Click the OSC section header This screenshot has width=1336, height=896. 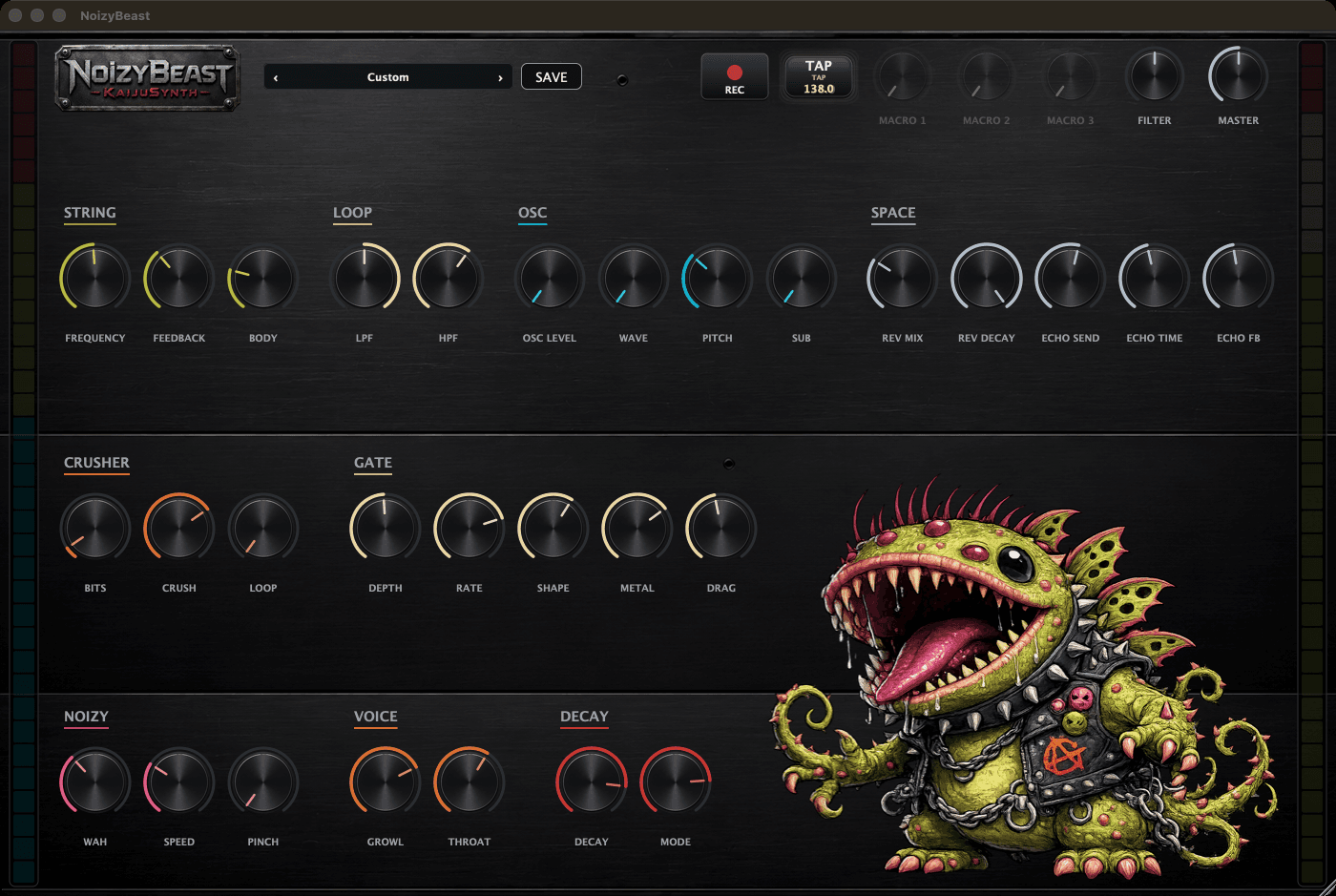pos(532,213)
